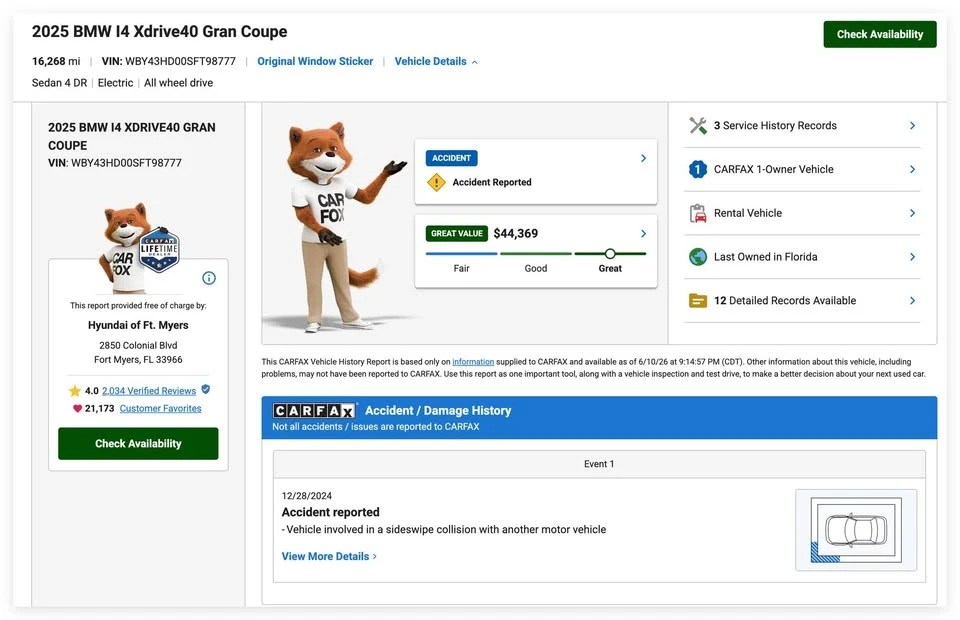Screen dimensions: 960x620
Task: Open View More Details link
Action: (x=329, y=556)
